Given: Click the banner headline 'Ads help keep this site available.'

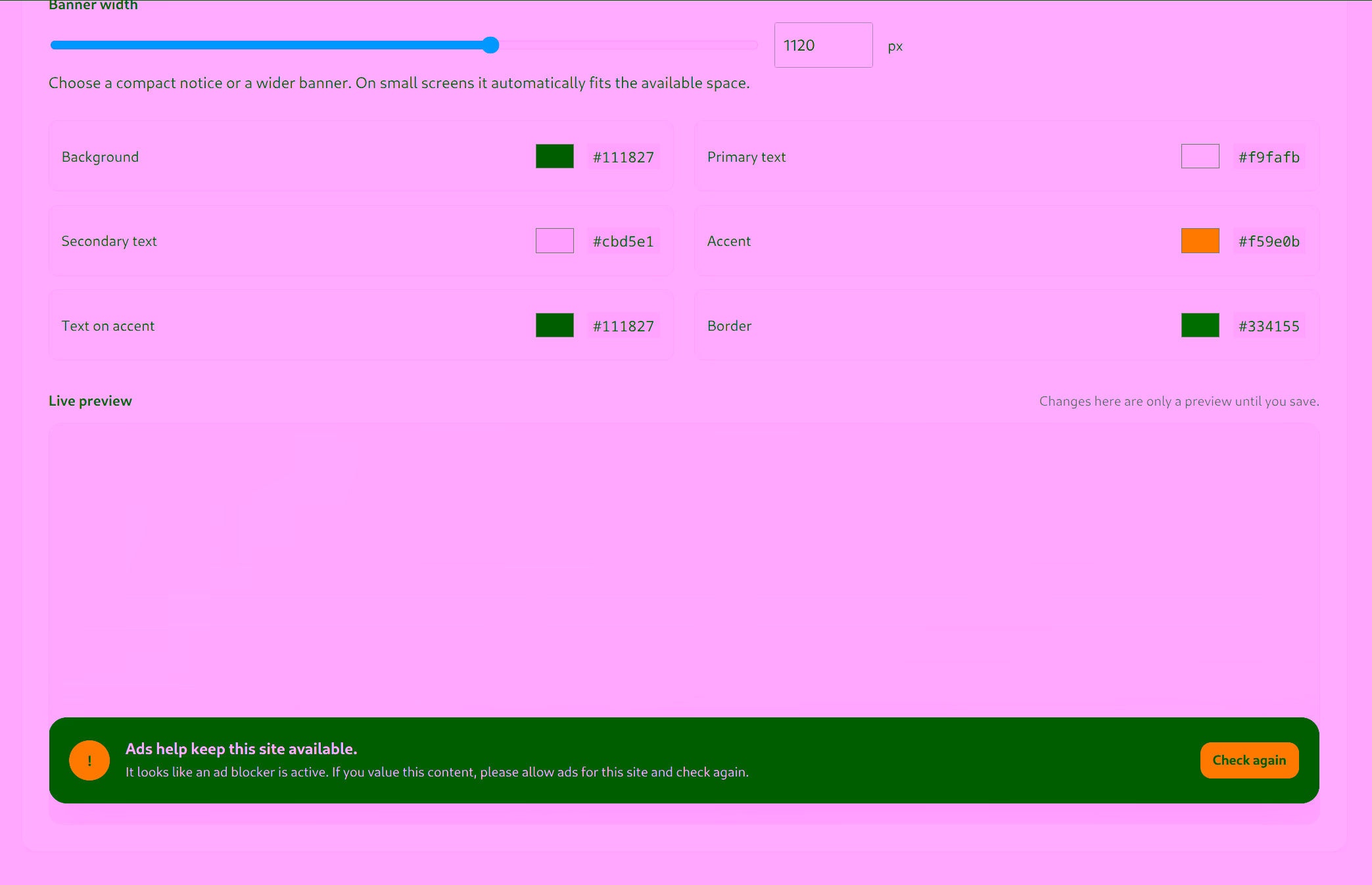Looking at the screenshot, I should 241,749.
